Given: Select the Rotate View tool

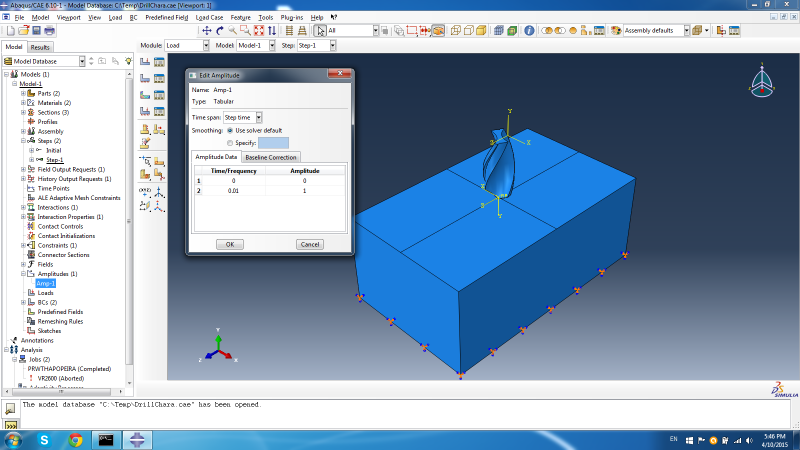Looking at the screenshot, I should [x=220, y=31].
